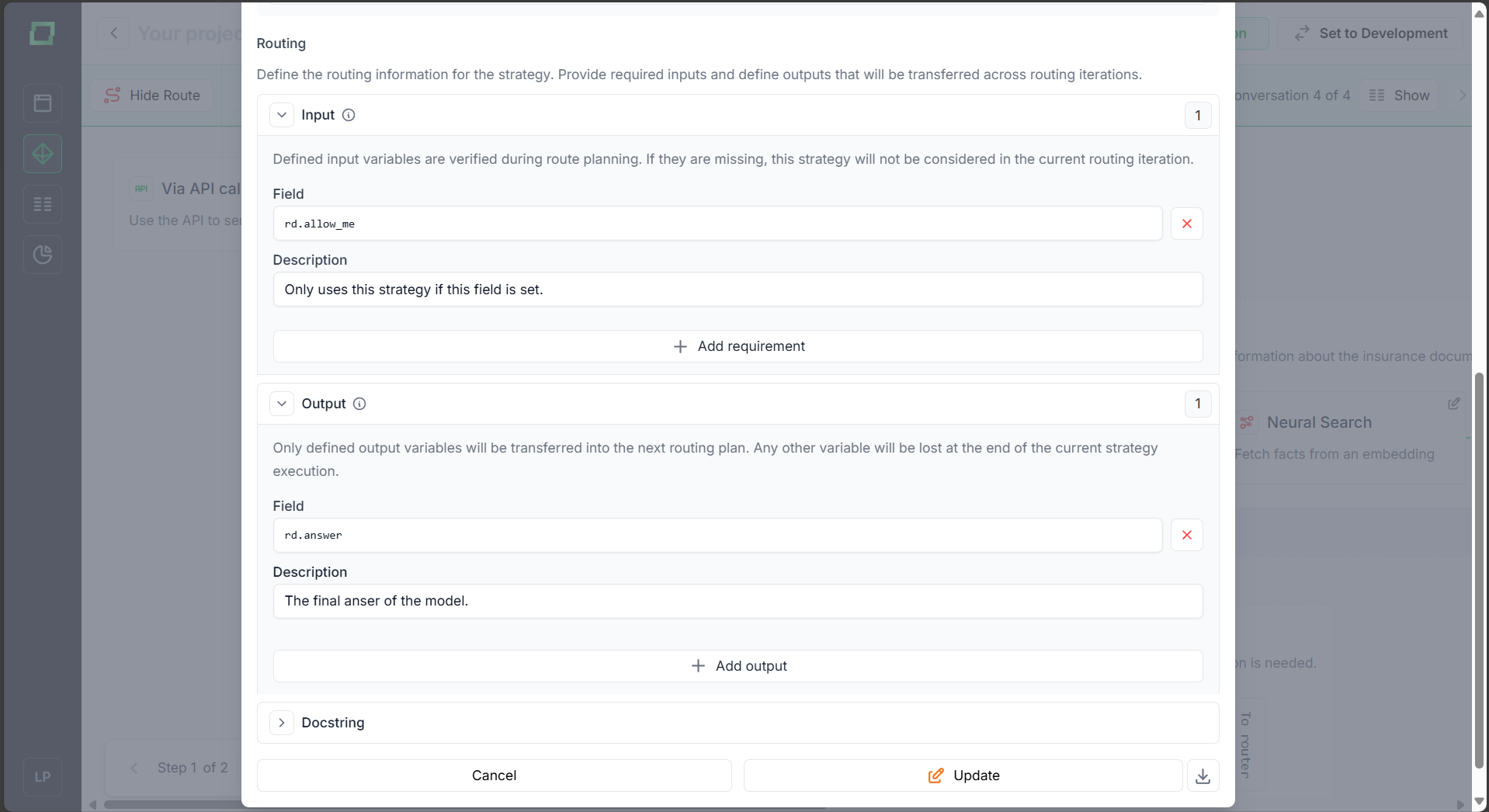The width and height of the screenshot is (1489, 812).
Task: Click Add requirement button
Action: [x=738, y=346]
